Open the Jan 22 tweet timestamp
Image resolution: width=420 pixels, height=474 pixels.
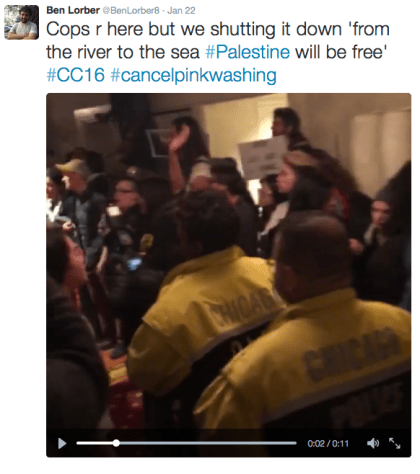[181, 11]
